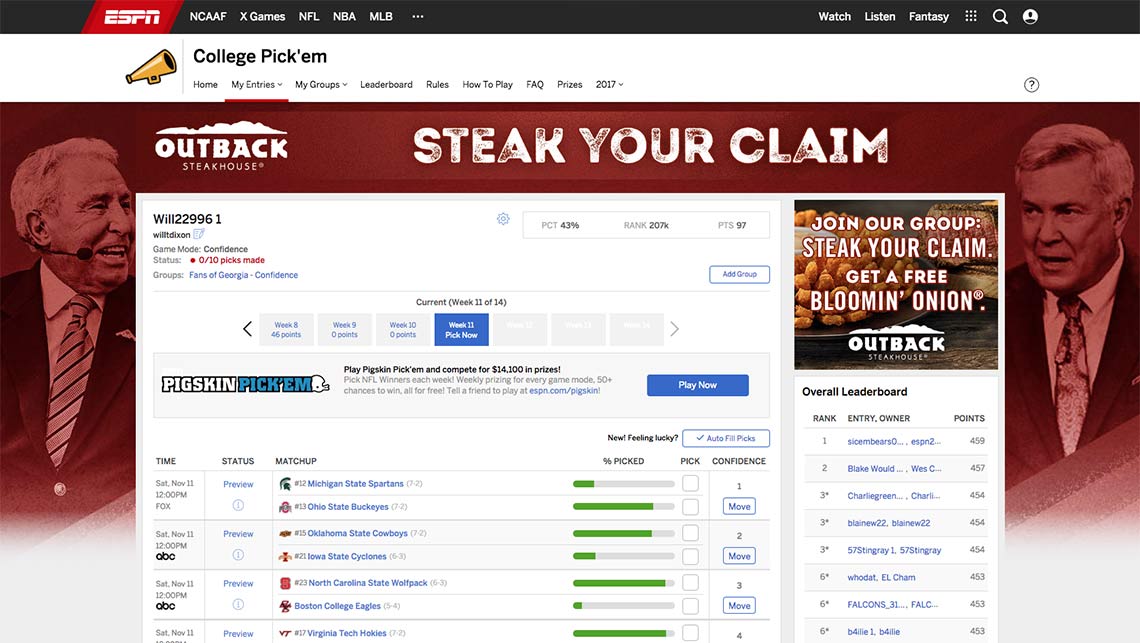Viewport: 1140px width, 643px height.
Task: Go to NBA section
Action: coord(344,16)
